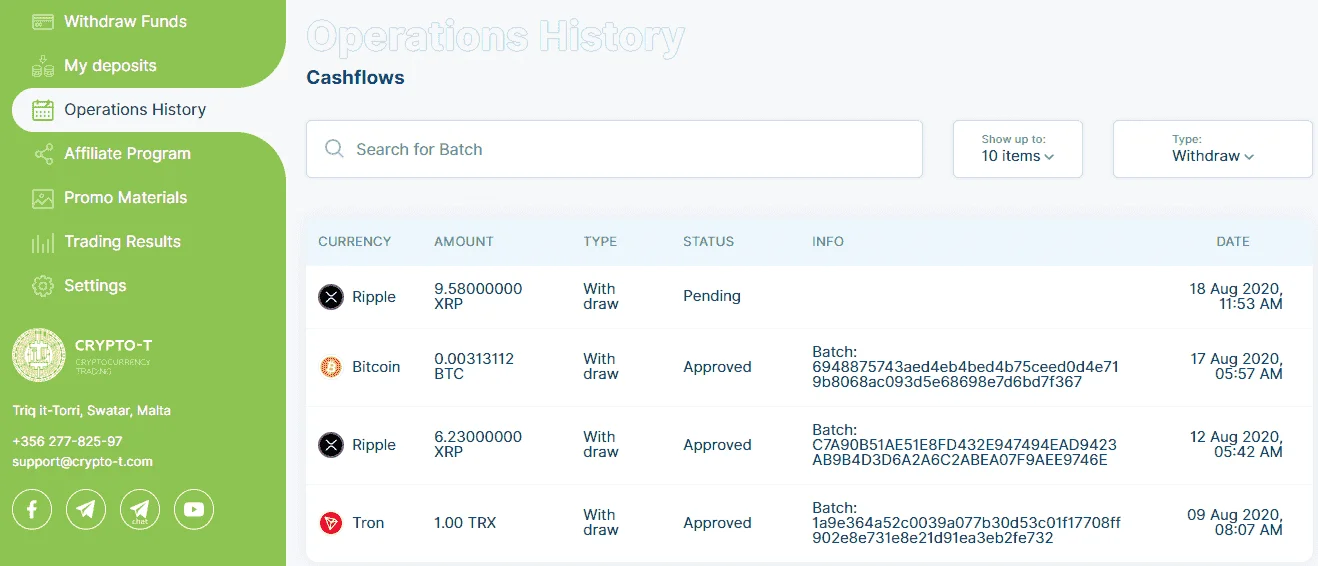The image size is (1318, 566).
Task: Click the CRYPTO-T round logo
Action: pos(39,355)
